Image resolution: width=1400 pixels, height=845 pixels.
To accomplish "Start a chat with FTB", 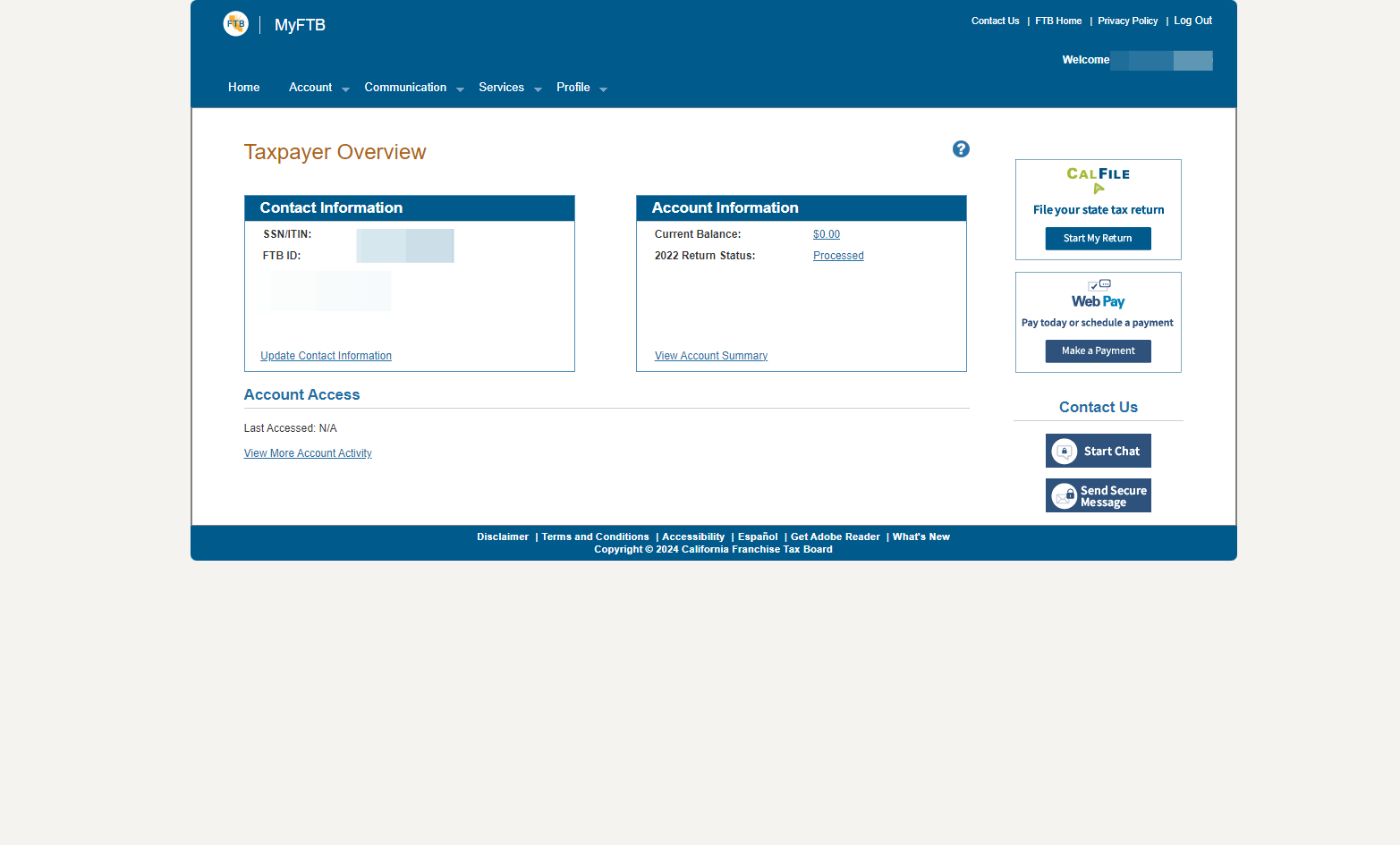I will [1099, 451].
